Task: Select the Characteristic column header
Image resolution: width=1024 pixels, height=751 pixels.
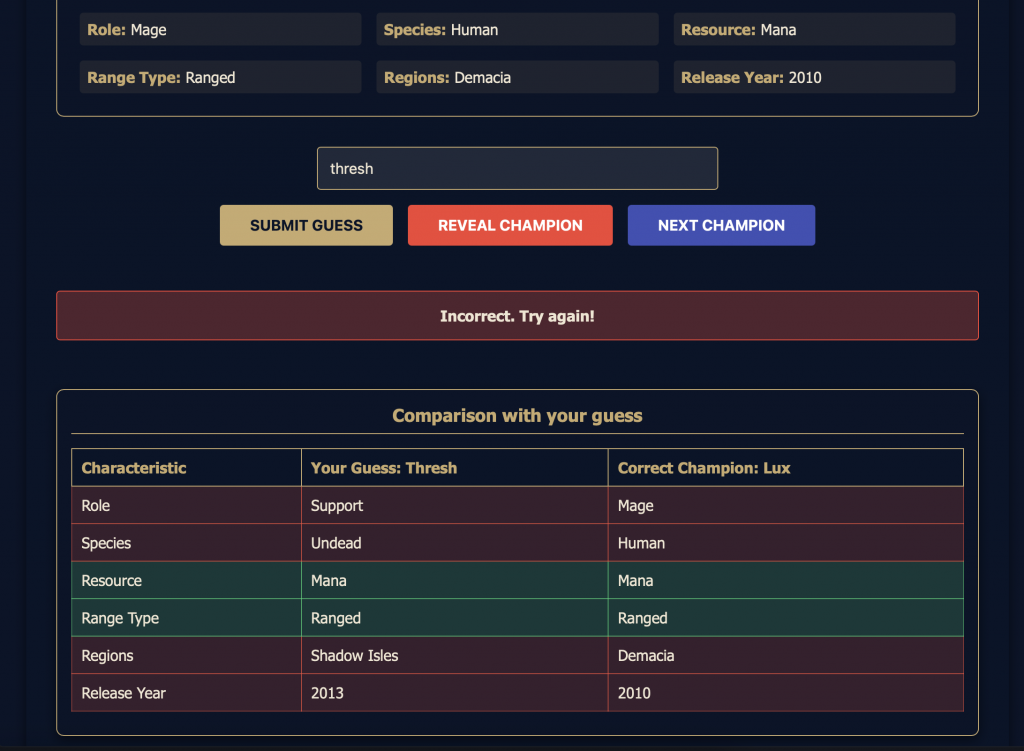Action: point(186,468)
